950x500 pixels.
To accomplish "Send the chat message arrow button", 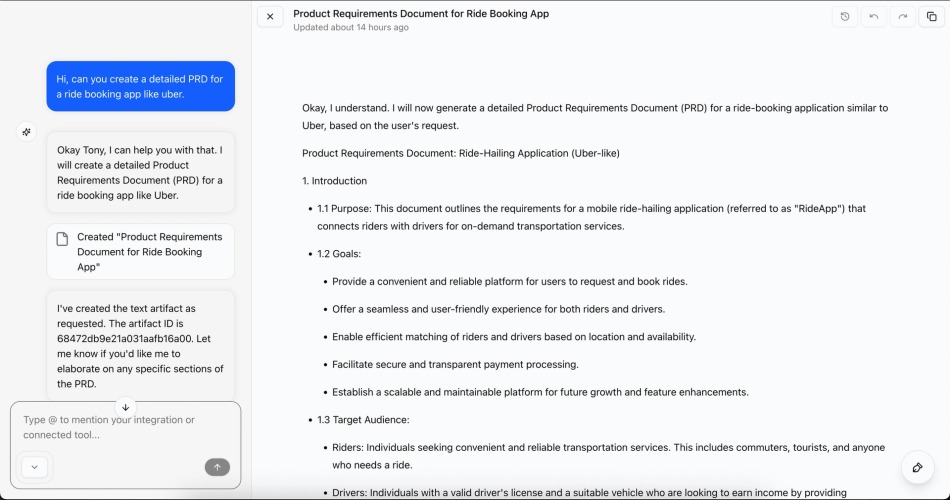I will point(217,467).
